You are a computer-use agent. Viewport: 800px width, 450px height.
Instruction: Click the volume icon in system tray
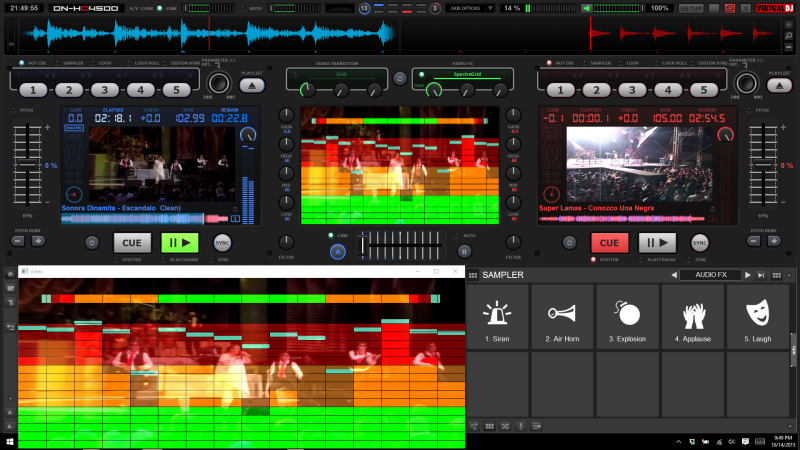(732, 442)
